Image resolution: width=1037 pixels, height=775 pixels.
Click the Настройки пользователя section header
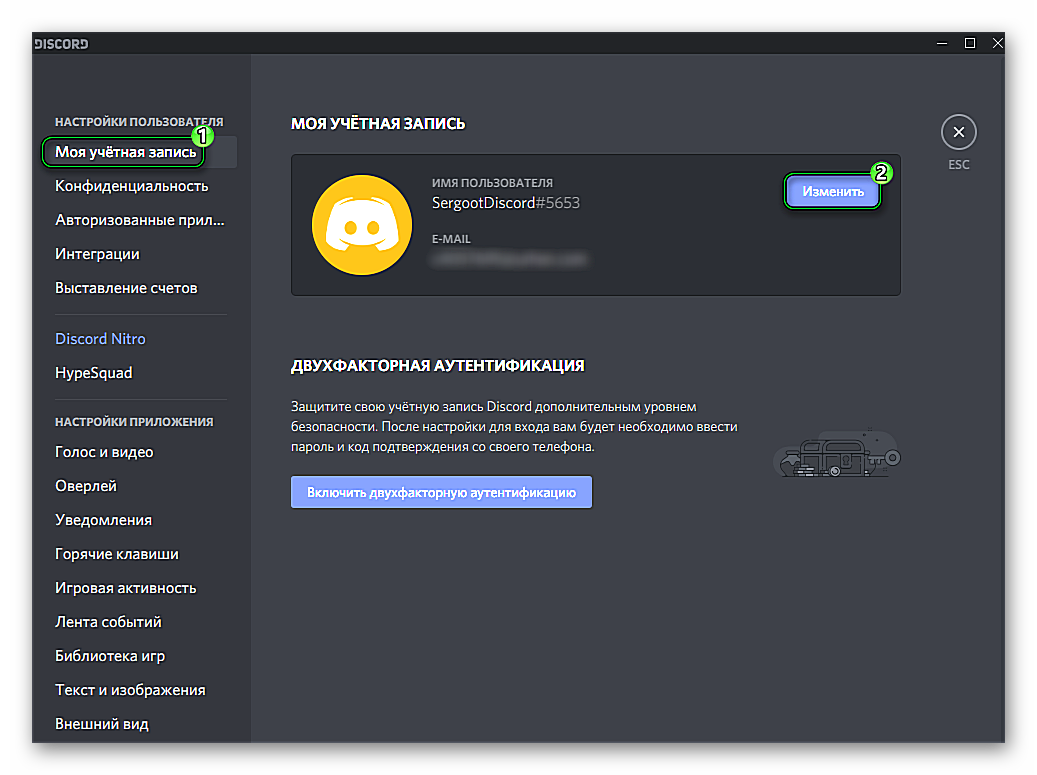[x=139, y=122]
